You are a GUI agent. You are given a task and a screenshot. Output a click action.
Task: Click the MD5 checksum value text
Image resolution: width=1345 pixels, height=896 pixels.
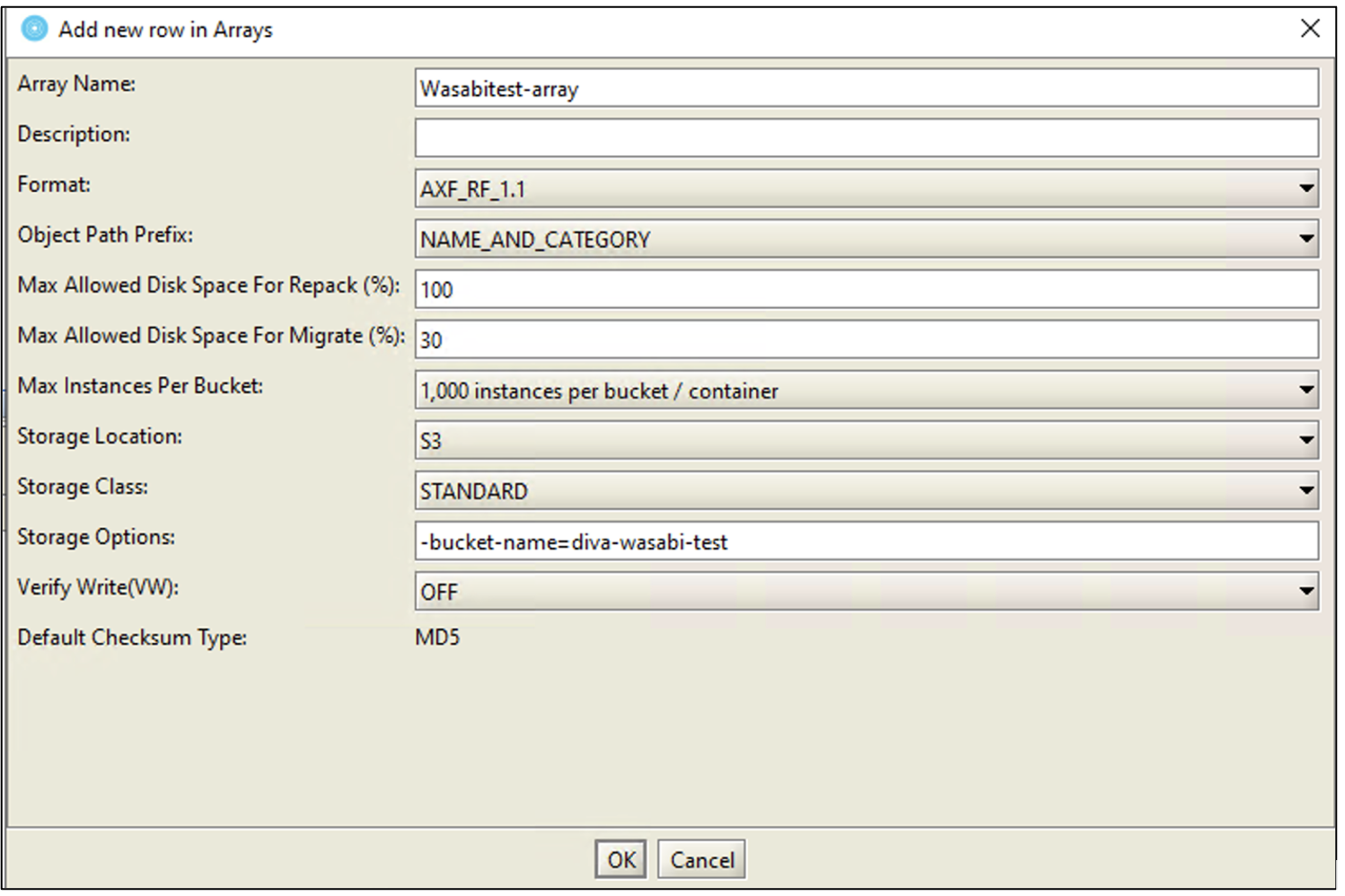(437, 637)
